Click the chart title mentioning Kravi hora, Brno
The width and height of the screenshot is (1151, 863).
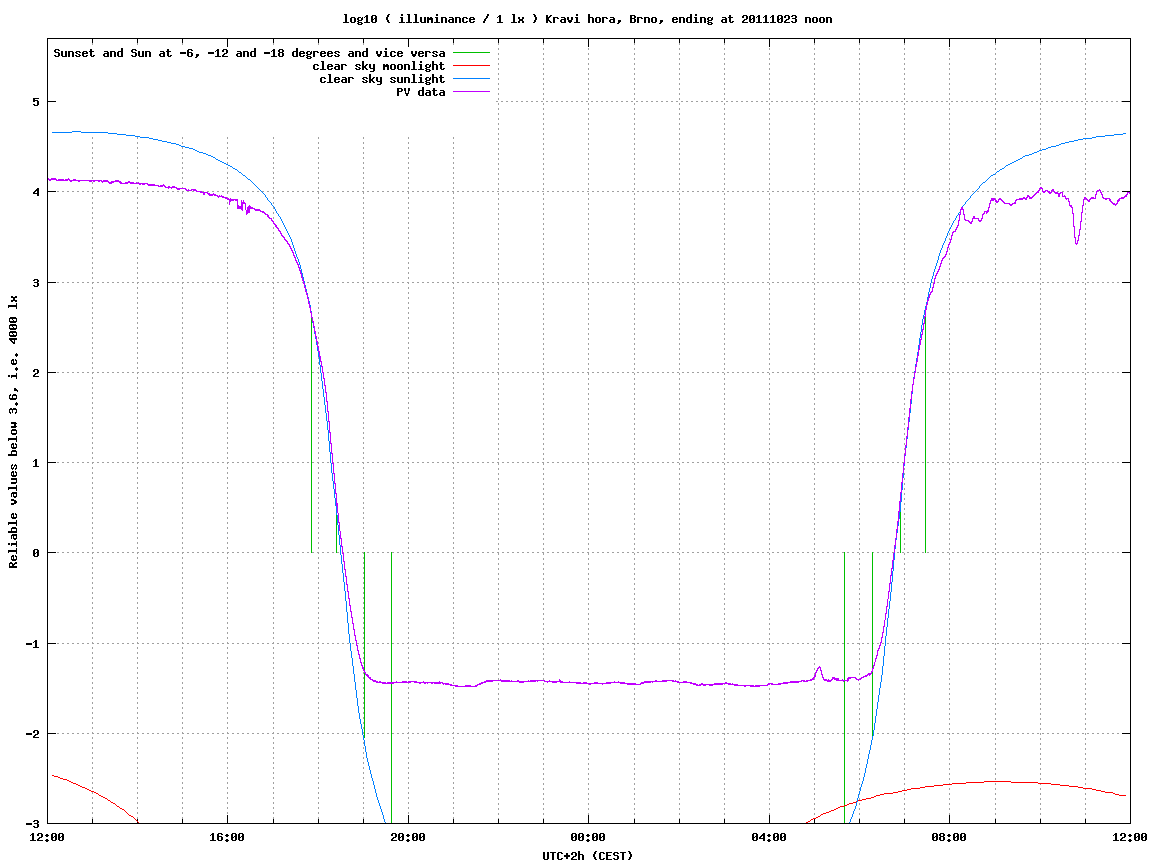pos(587,19)
